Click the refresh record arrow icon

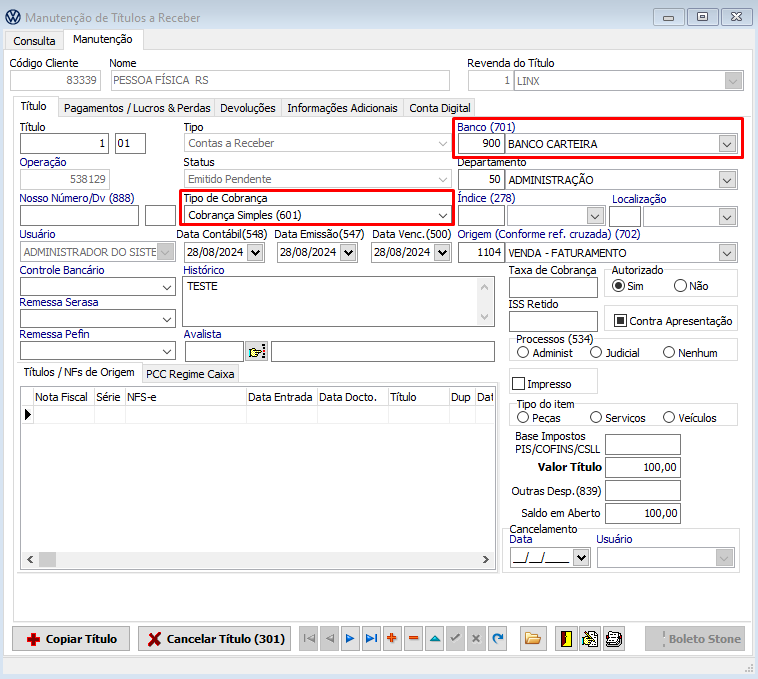[497, 638]
